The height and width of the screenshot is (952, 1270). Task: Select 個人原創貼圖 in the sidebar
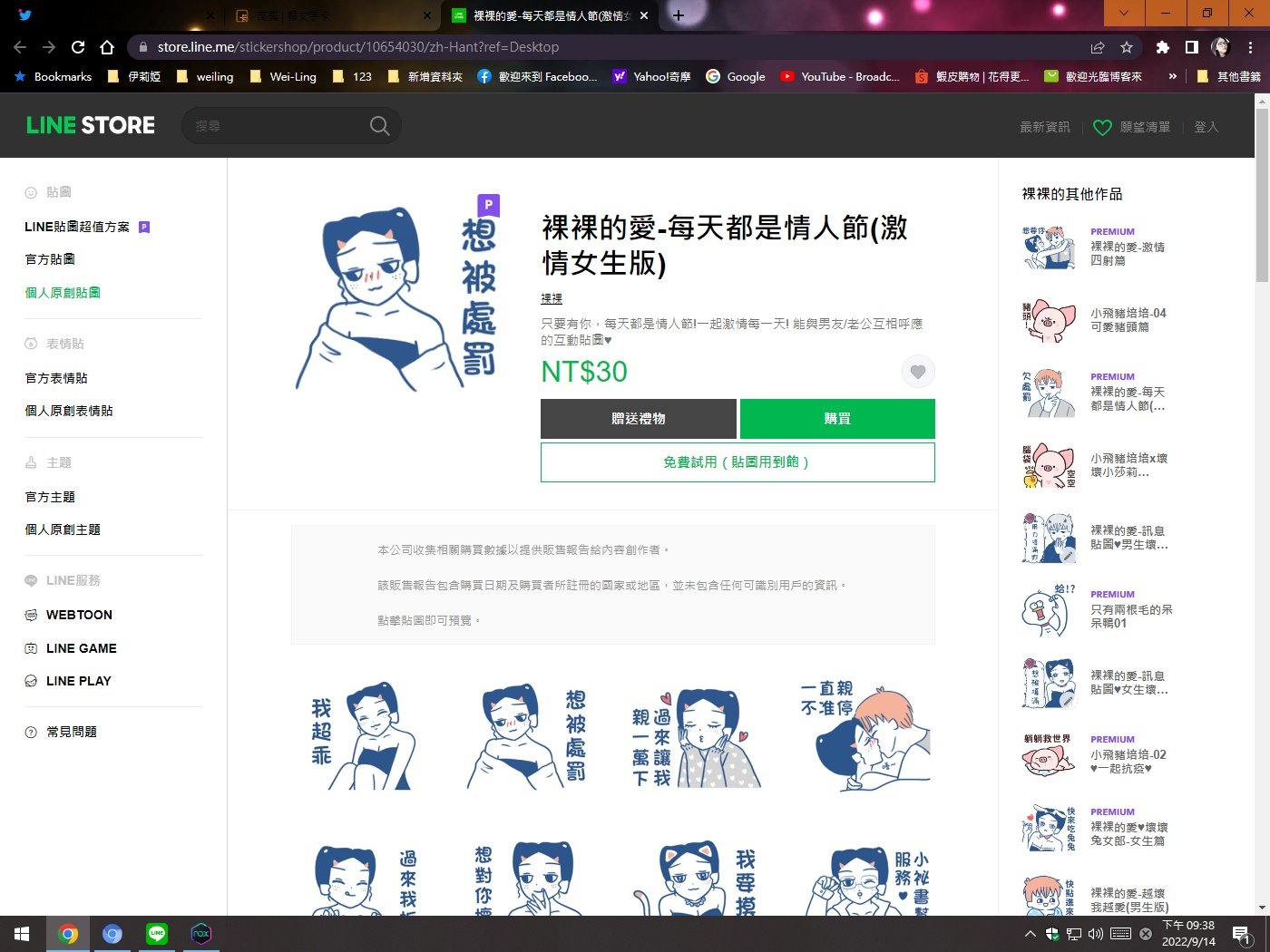coord(63,293)
